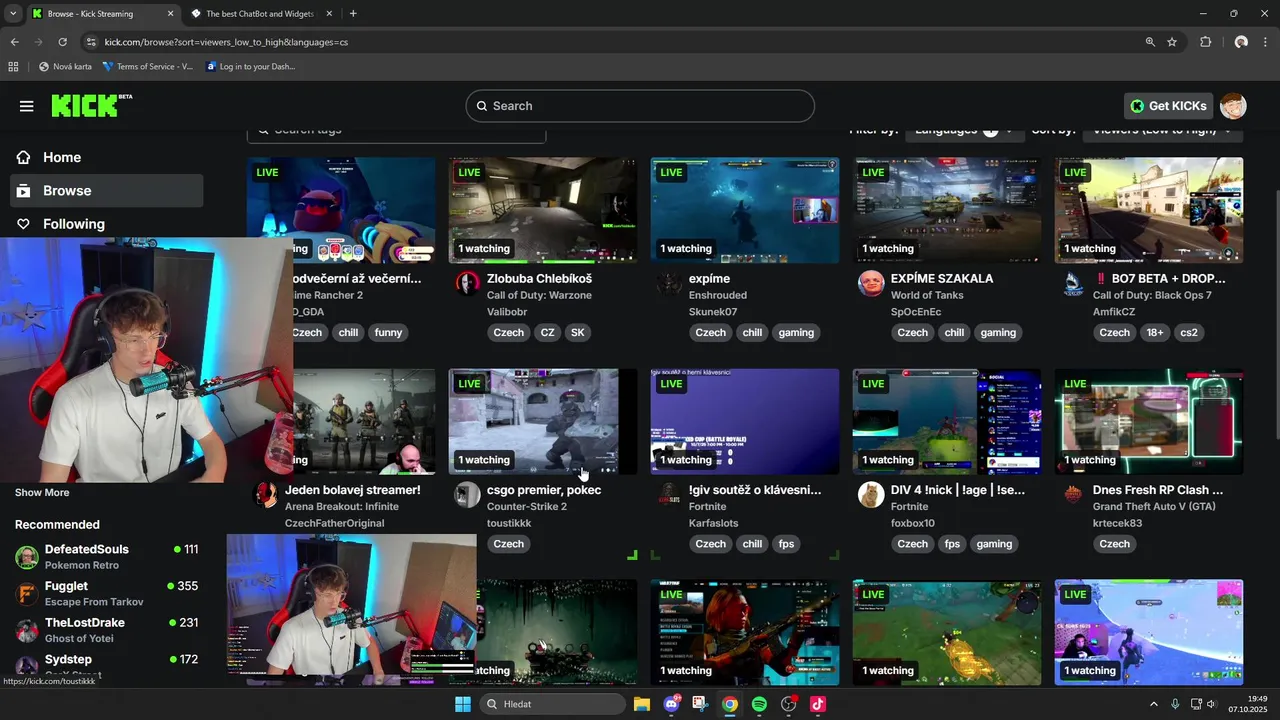Go to Home in the sidebar
This screenshot has width=1280, height=720.
point(106,157)
